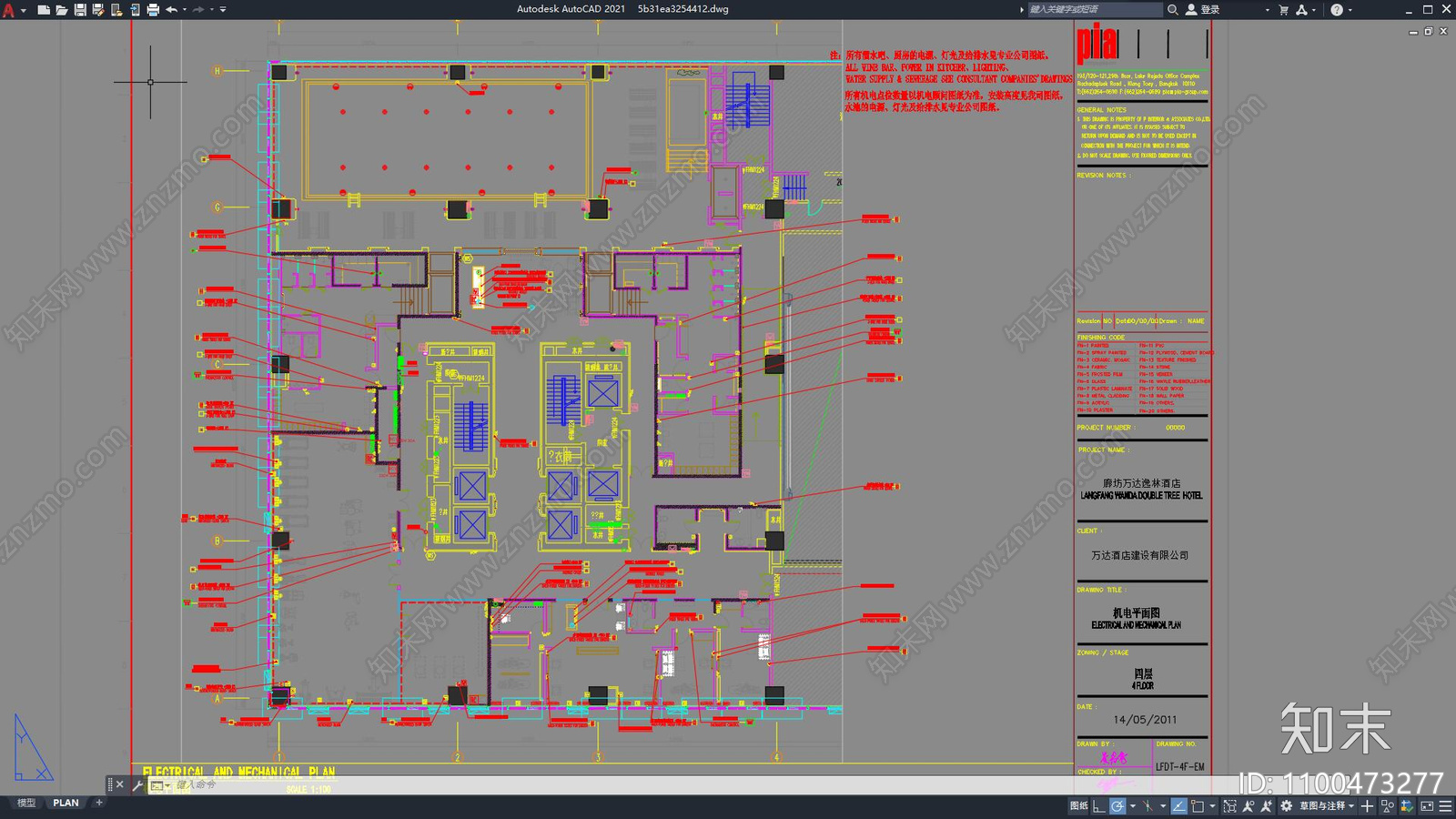Save the current drawing
Image resolution: width=1456 pixels, height=819 pixels.
coord(80,10)
